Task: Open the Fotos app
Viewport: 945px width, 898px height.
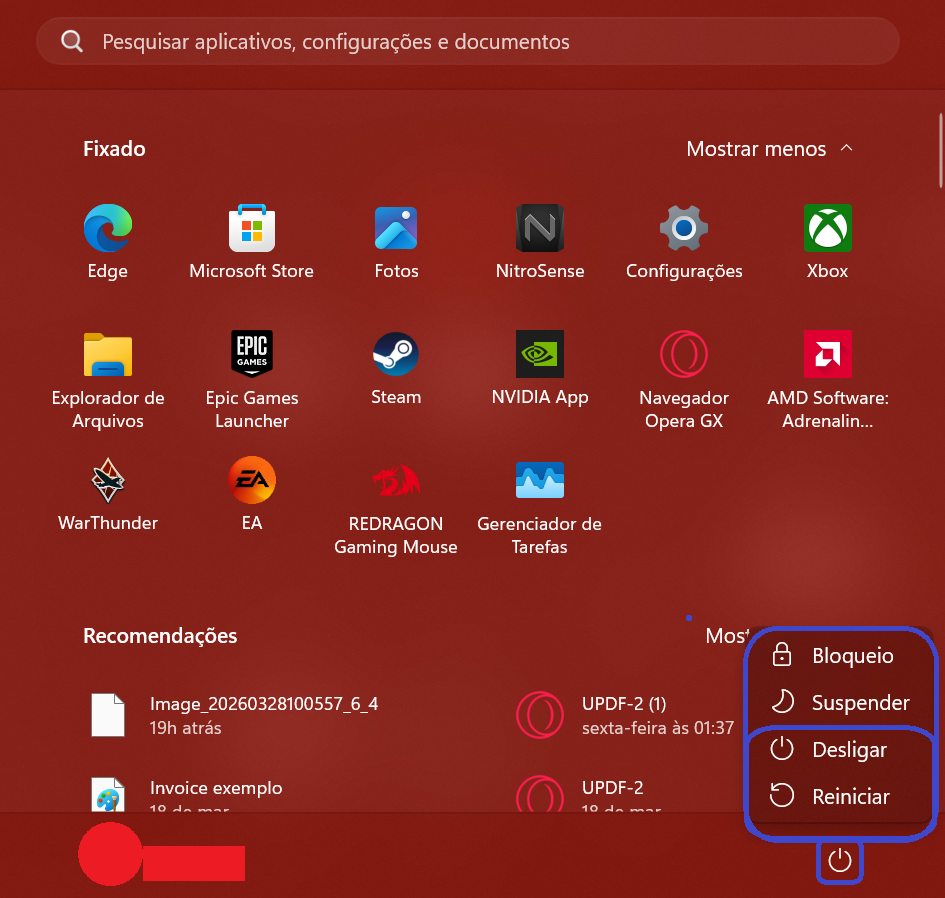Action: pyautogui.click(x=396, y=241)
